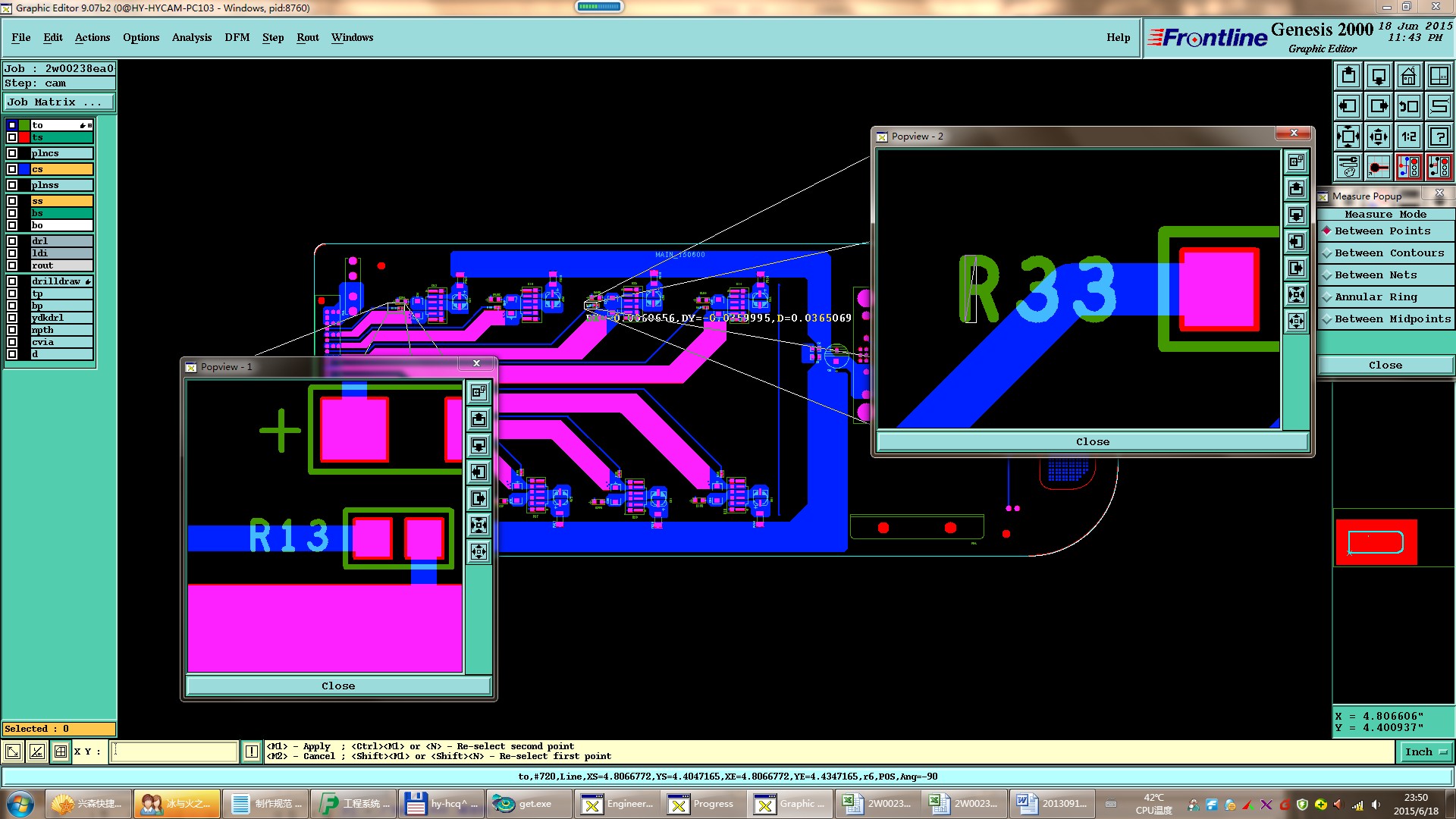Click the zoom out icon in main toolbar
The height and width of the screenshot is (819, 1456).
coord(1379,136)
